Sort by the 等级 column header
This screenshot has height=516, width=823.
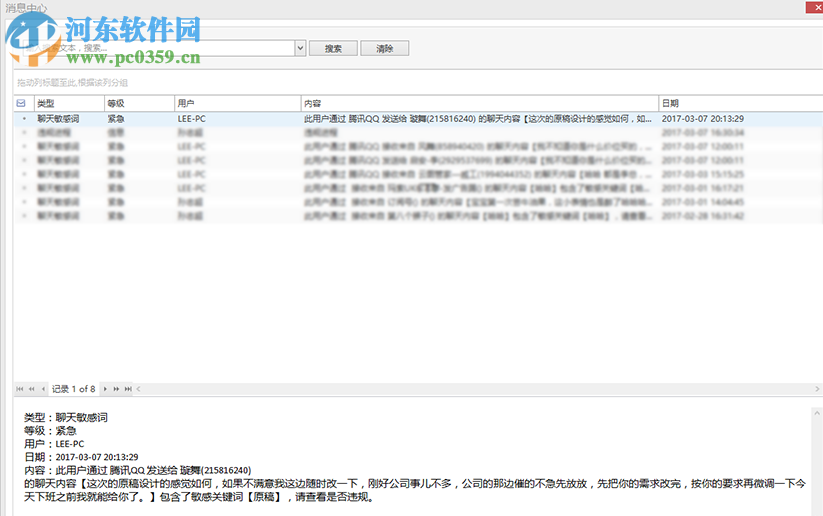tap(139, 103)
